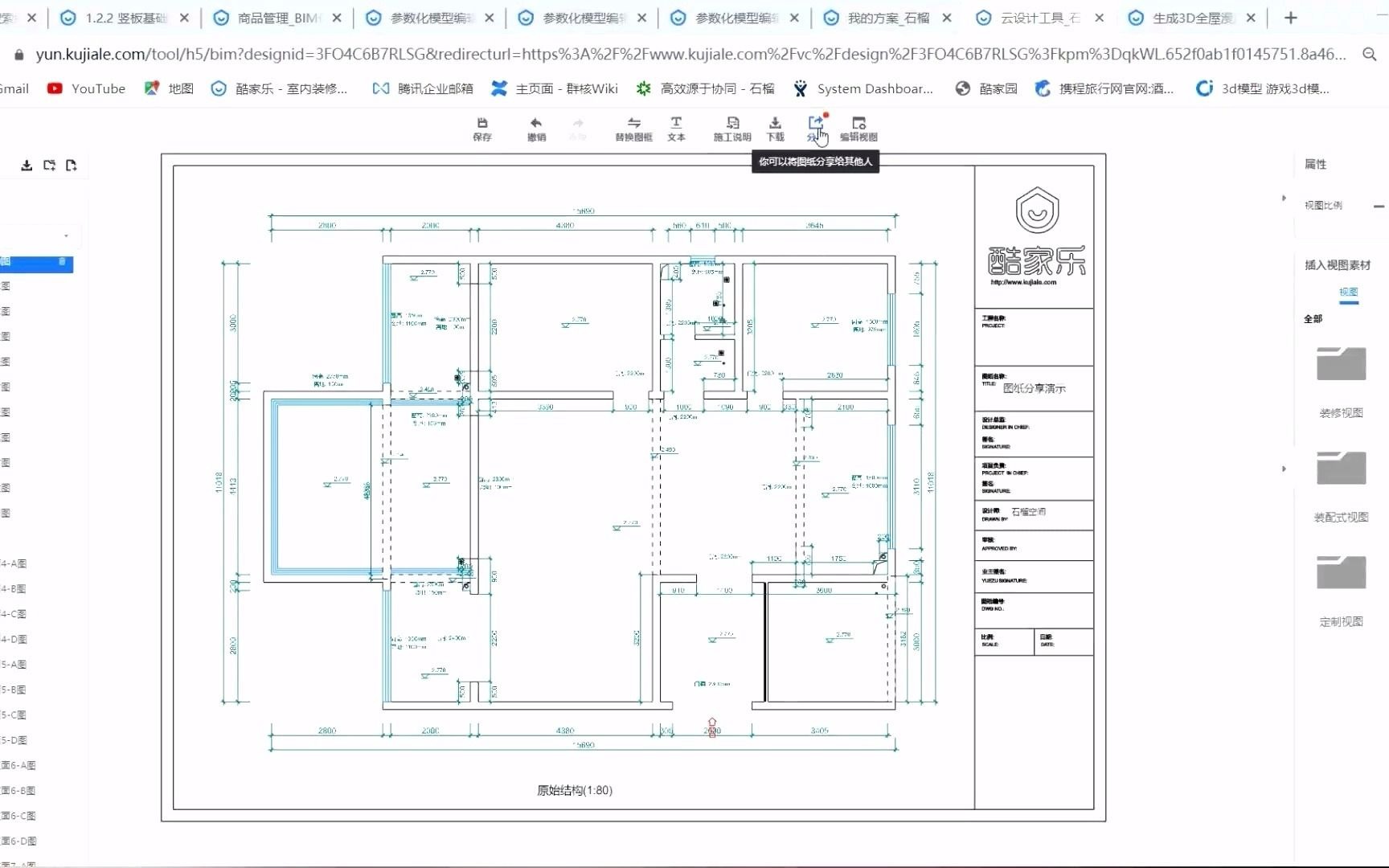The height and width of the screenshot is (868, 1389).
Task: Save the drawing with 保存 icon
Action: pos(482,129)
